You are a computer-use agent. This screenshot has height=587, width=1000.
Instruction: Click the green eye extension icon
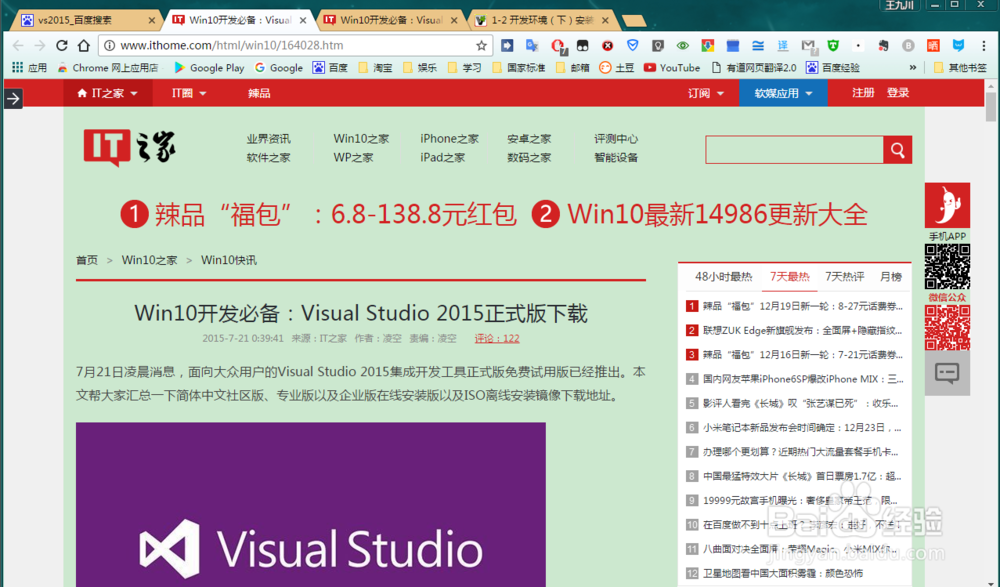[x=682, y=45]
